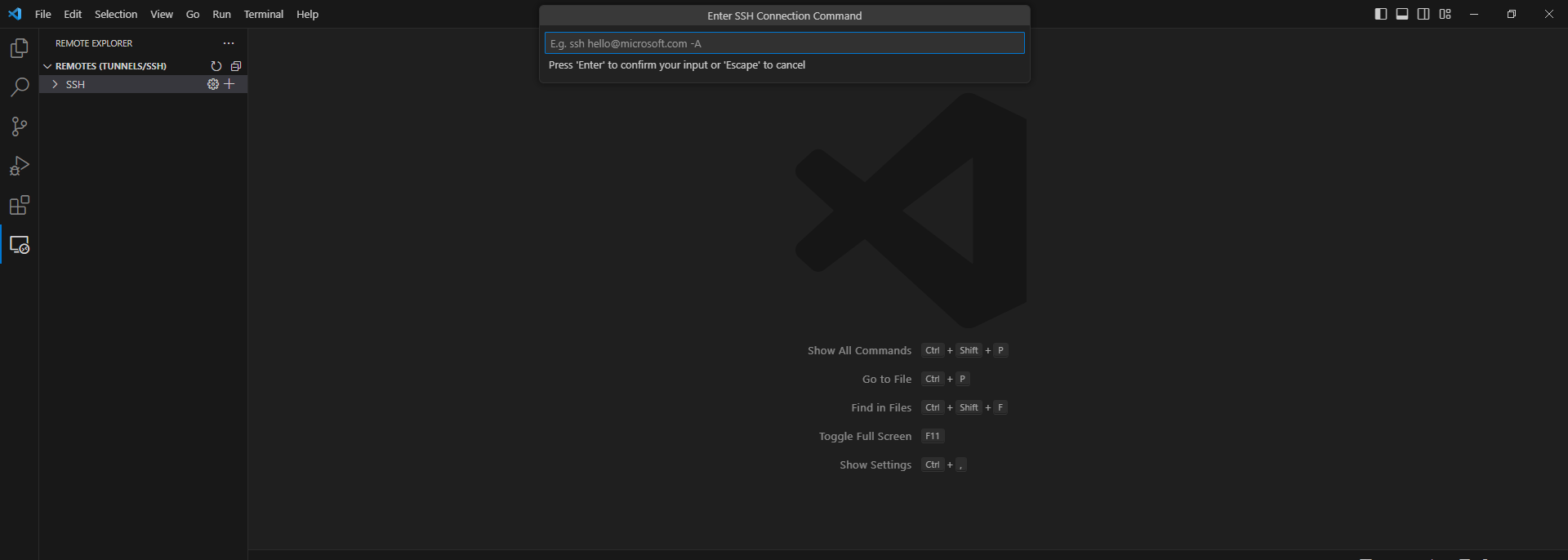Minimize the VS Code window
Screen dimensions: 1568x560
tap(1474, 14)
